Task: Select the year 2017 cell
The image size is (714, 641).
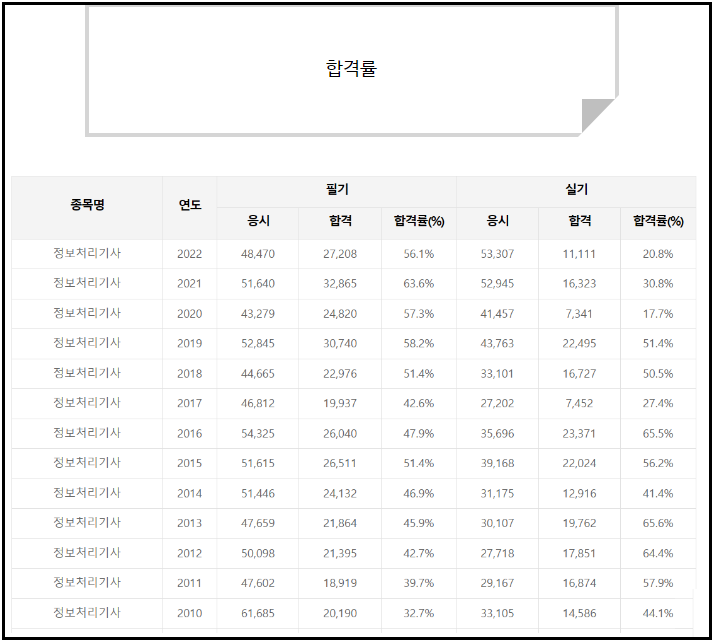Action: (189, 403)
